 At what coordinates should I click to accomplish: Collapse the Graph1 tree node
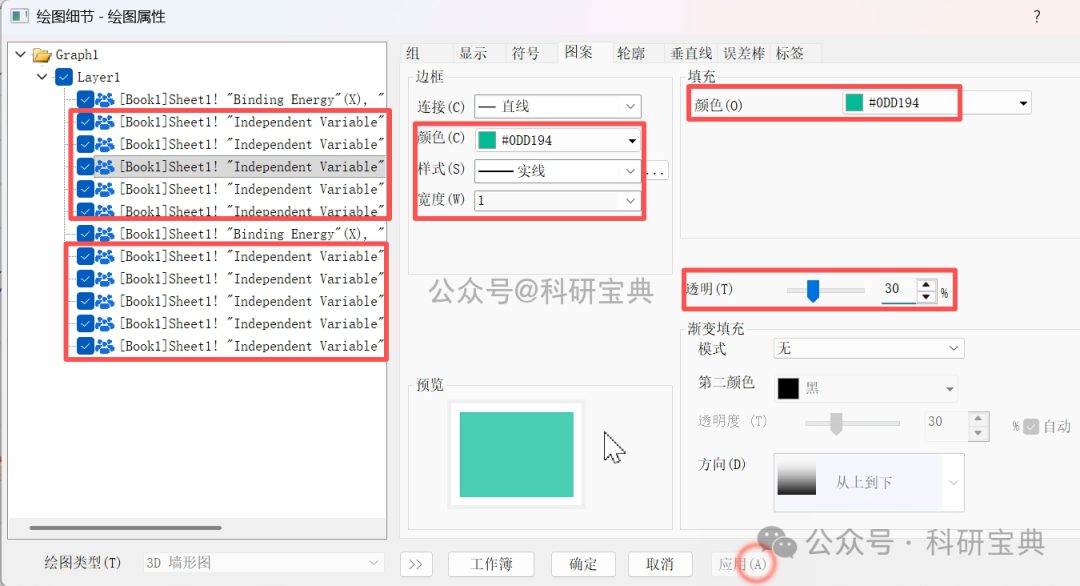(x=20, y=54)
